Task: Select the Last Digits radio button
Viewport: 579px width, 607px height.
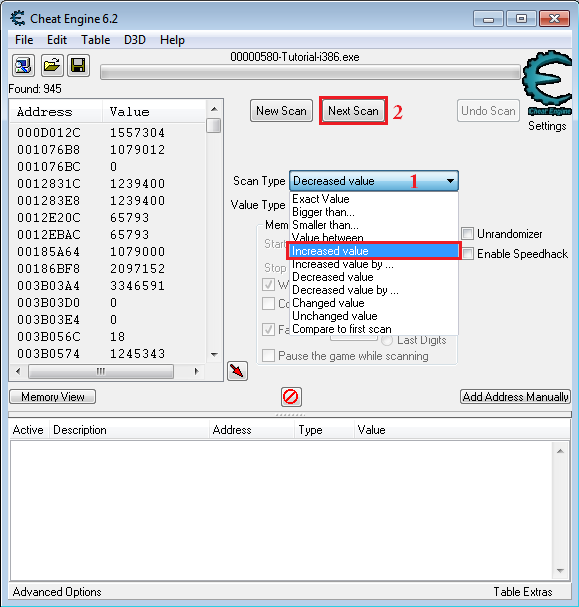Action: [387, 340]
